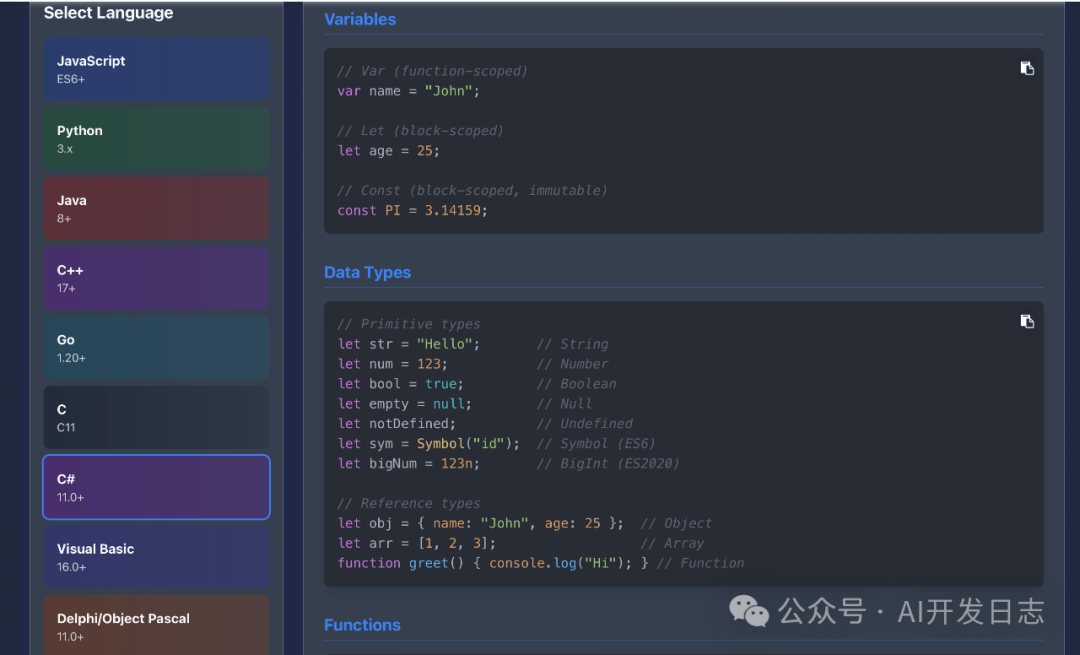Copy the Data Types code snippet
Image resolution: width=1080 pixels, height=655 pixels.
(x=1027, y=322)
